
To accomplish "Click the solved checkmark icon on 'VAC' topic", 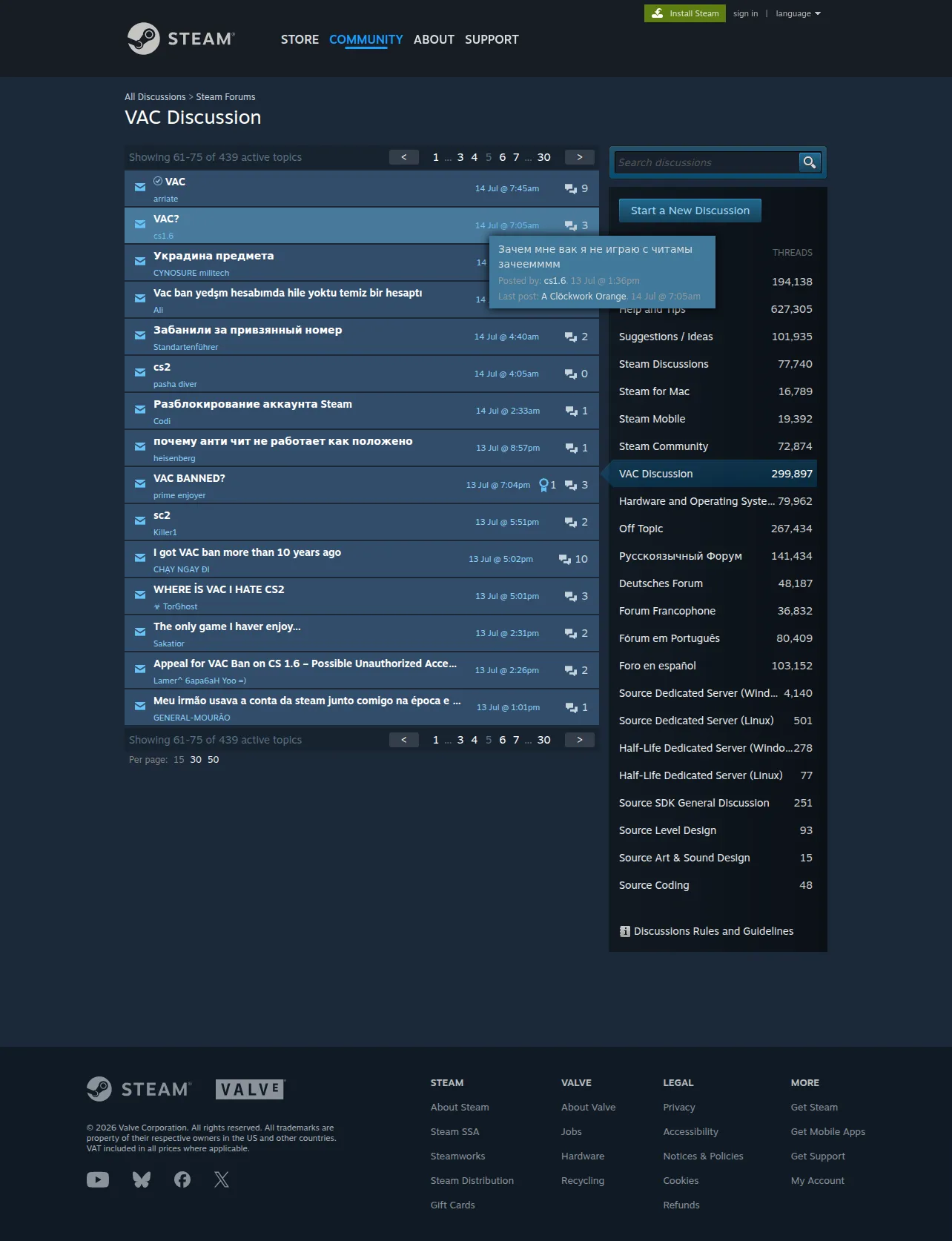I will pos(158,181).
